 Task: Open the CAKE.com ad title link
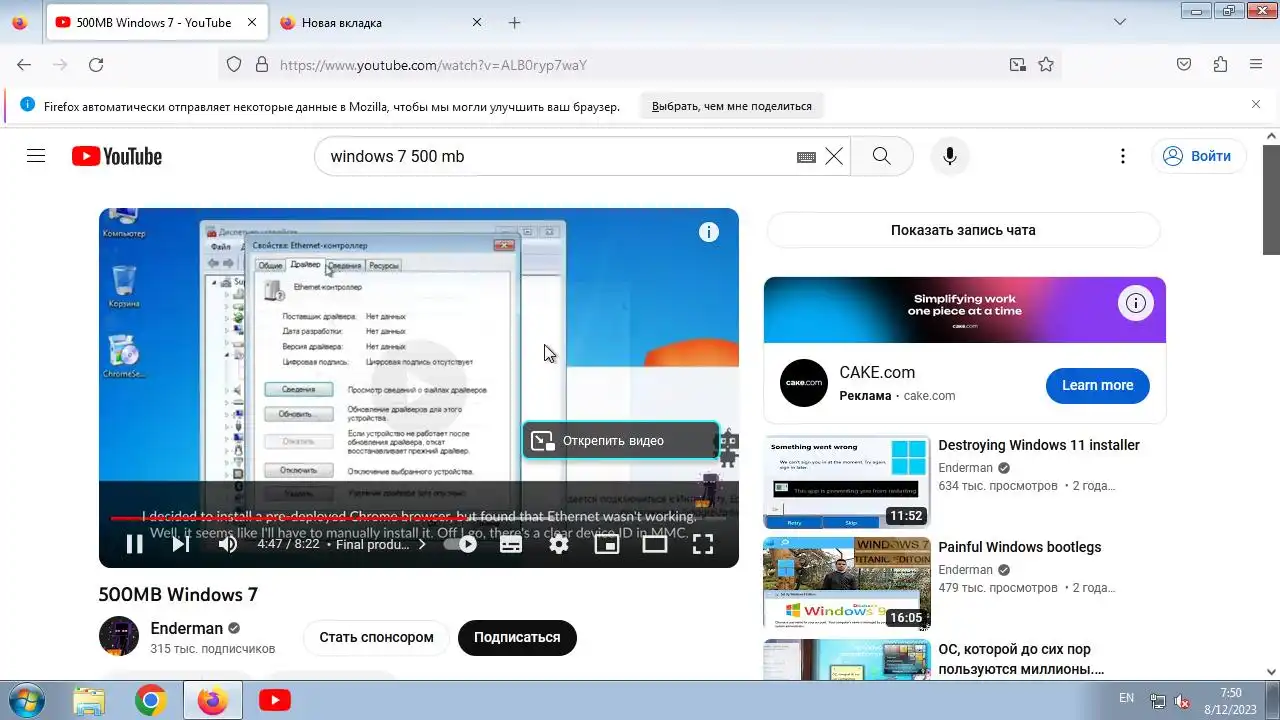point(877,372)
